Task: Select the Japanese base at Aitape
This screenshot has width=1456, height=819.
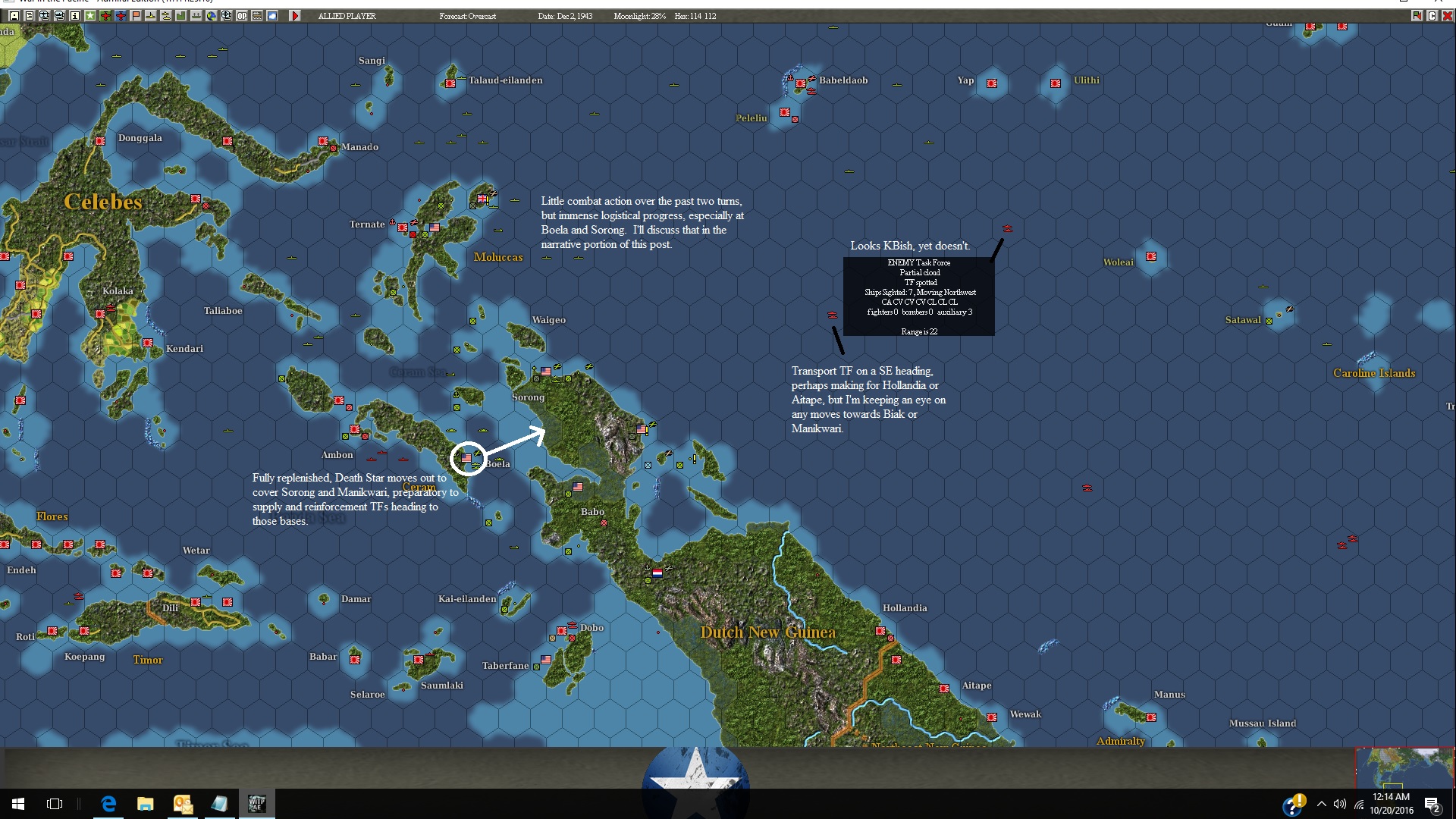Action: click(944, 689)
